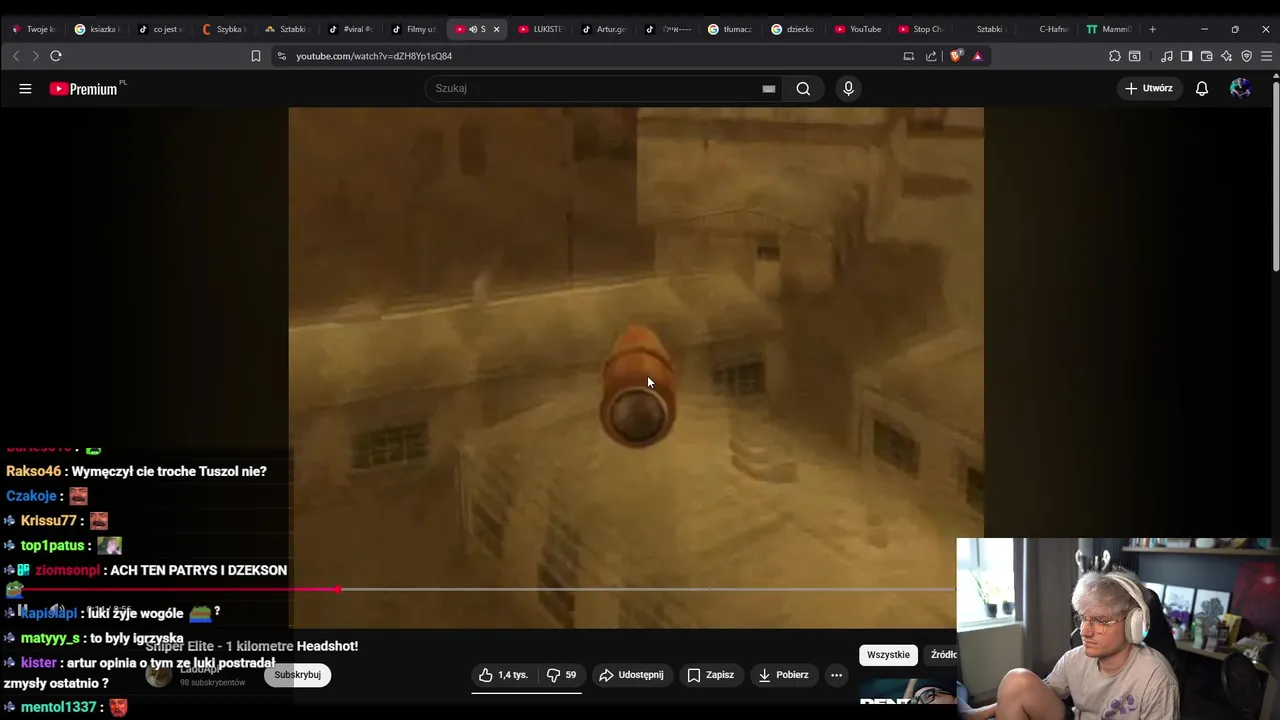The height and width of the screenshot is (720, 1280).
Task: Click the Utwórz create button
Action: pyautogui.click(x=1149, y=88)
